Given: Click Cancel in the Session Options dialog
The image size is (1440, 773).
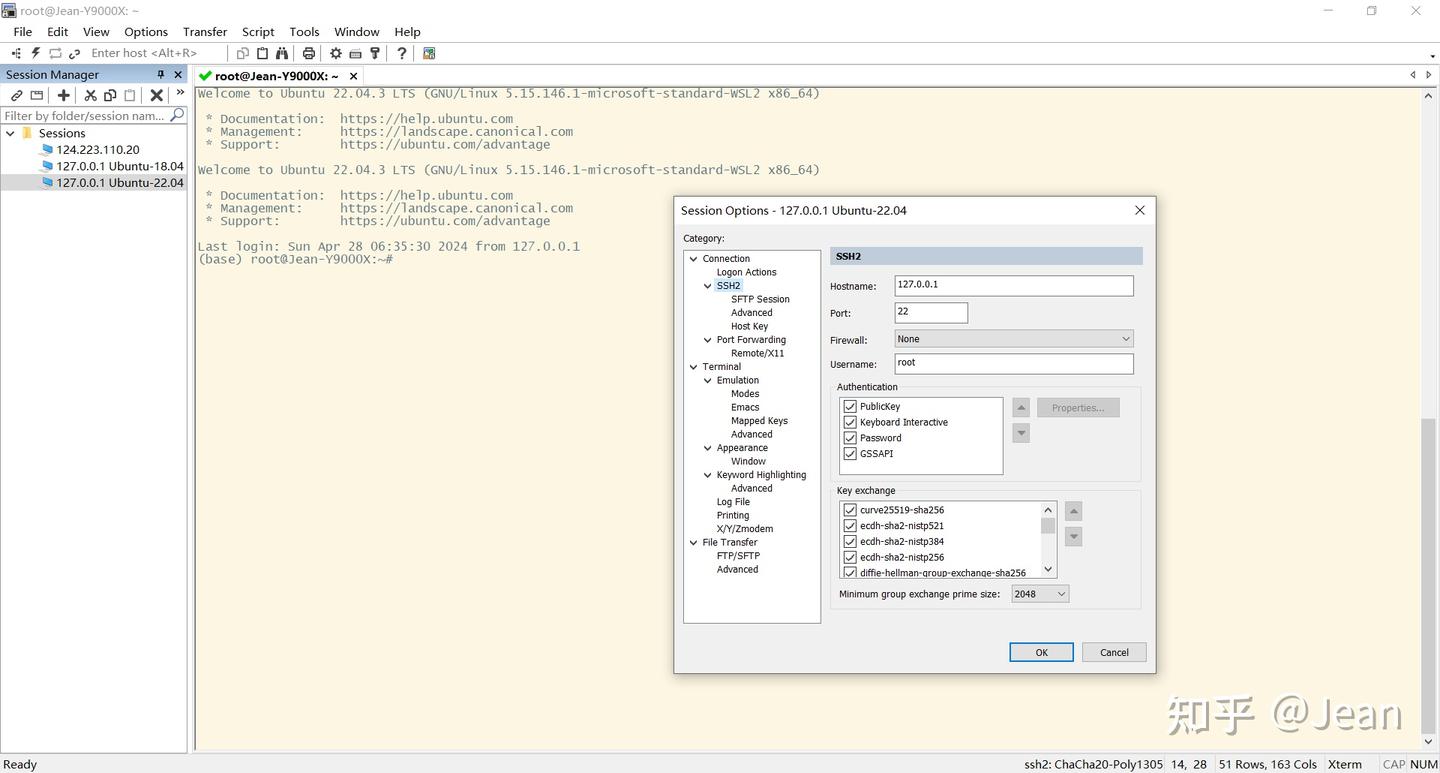Looking at the screenshot, I should 1114,652.
